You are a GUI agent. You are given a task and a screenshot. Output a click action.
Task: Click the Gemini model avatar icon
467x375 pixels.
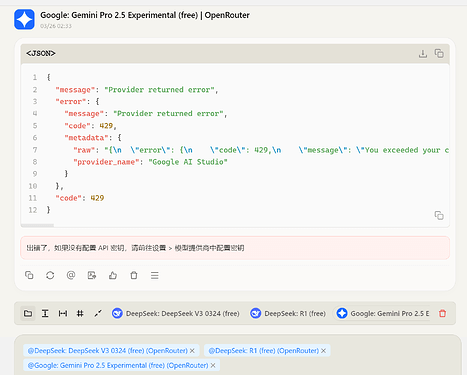tap(24, 19)
